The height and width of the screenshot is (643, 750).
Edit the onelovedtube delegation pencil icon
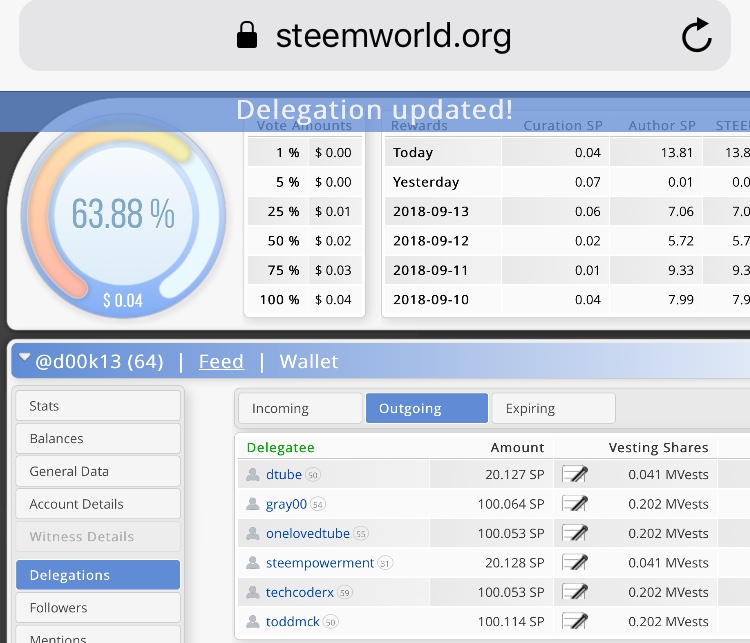[x=574, y=533]
